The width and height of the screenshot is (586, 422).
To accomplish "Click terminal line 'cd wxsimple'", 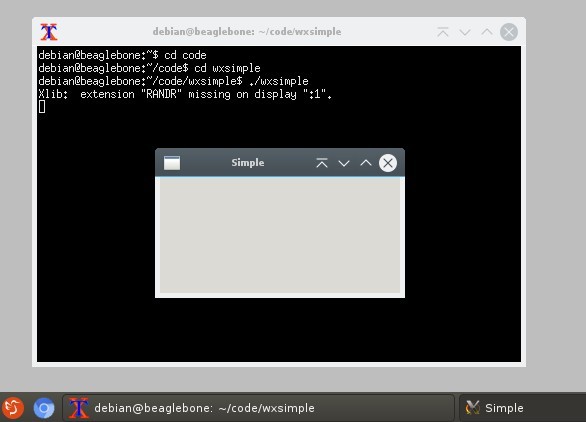I will coord(149,68).
